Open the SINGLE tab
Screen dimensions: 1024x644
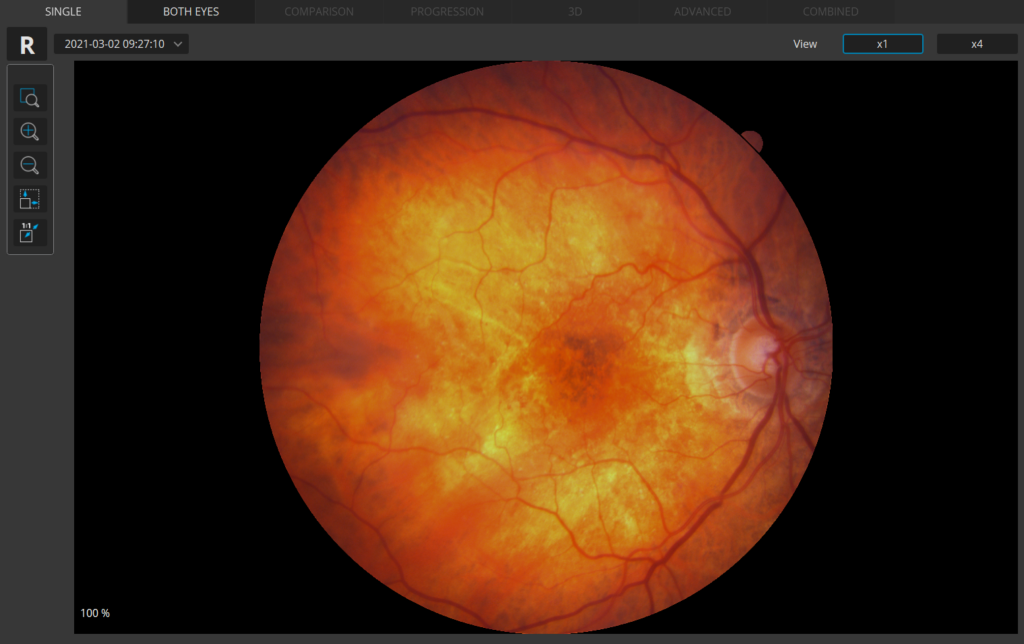63,12
